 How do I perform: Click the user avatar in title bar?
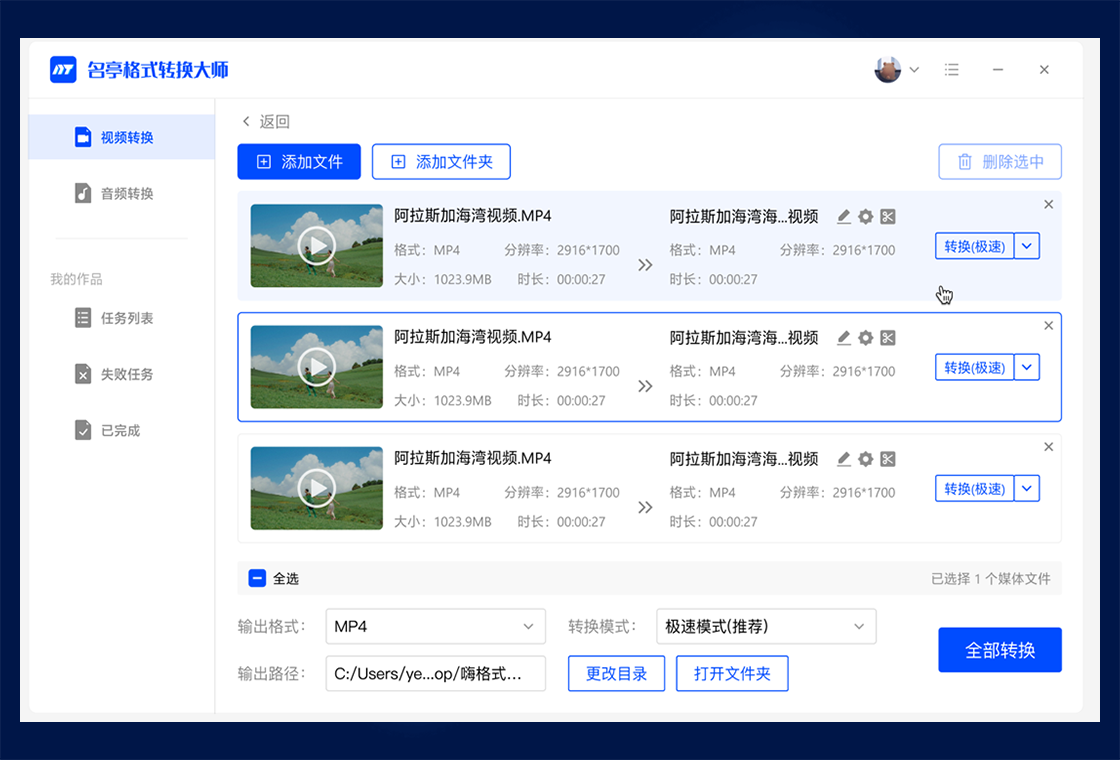pos(887,70)
